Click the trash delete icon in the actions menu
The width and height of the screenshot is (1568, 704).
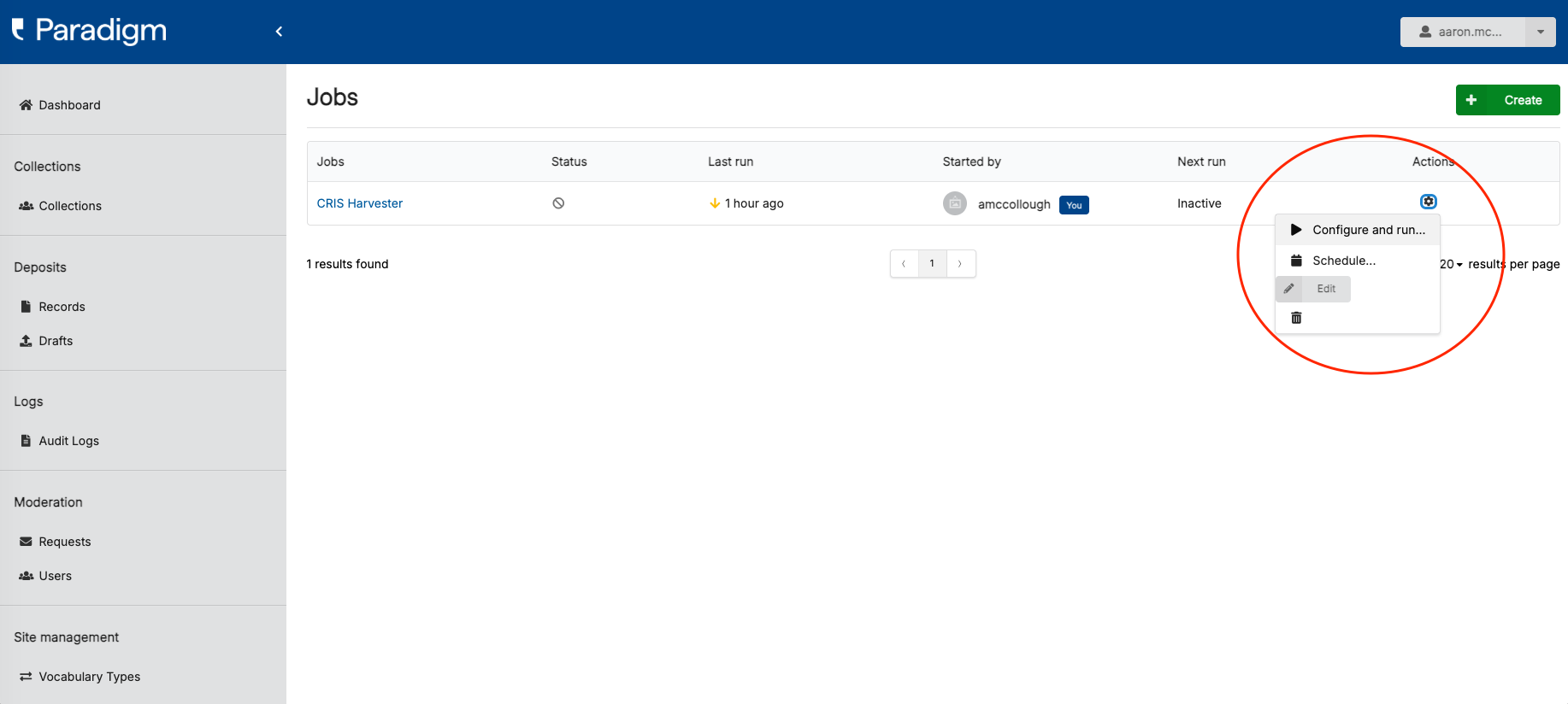click(1296, 318)
